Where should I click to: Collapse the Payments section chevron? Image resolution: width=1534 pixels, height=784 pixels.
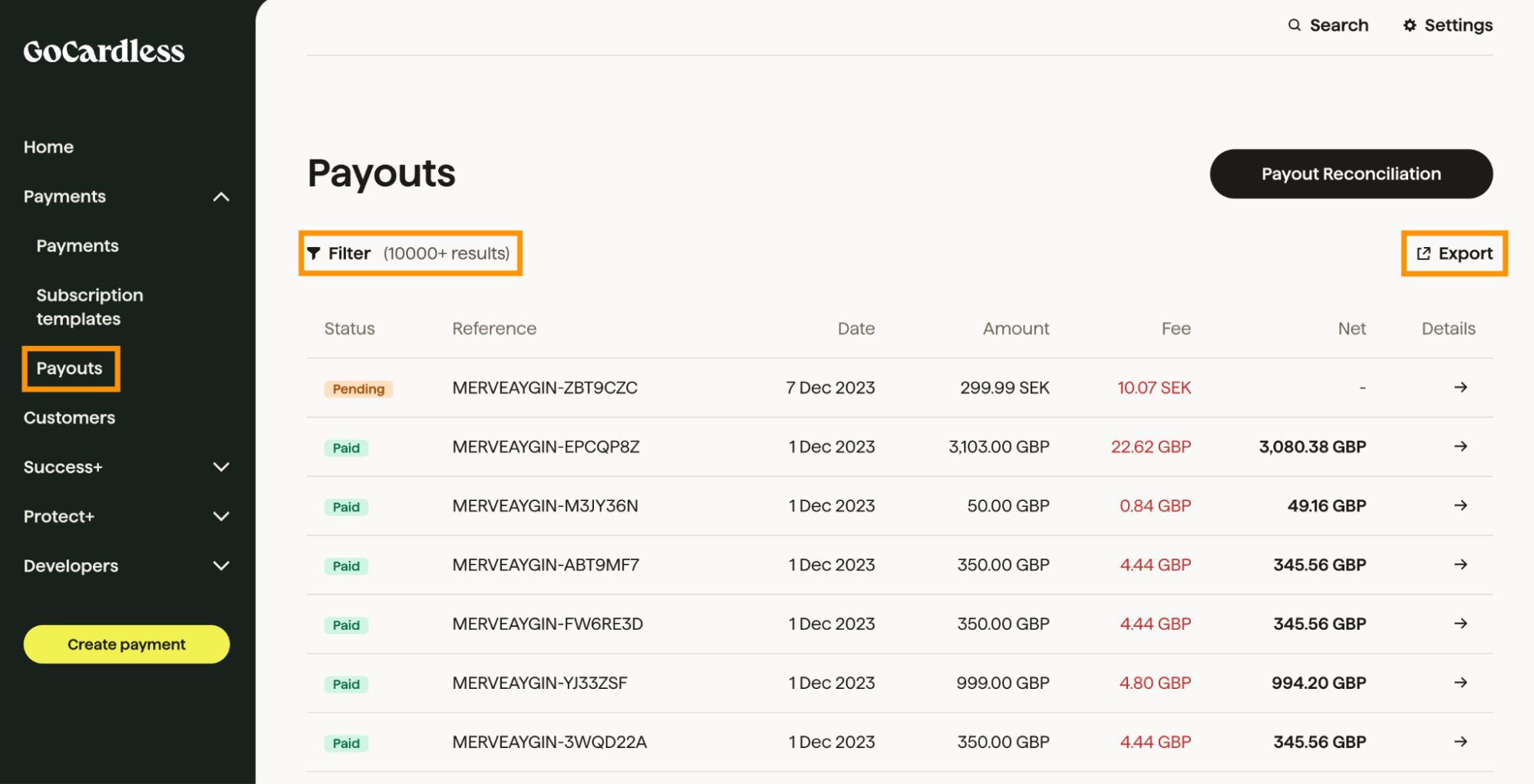click(221, 197)
